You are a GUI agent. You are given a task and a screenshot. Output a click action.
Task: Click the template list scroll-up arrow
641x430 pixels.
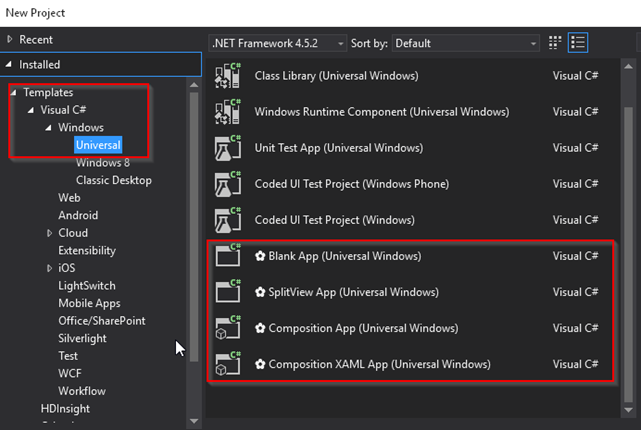tap(629, 66)
